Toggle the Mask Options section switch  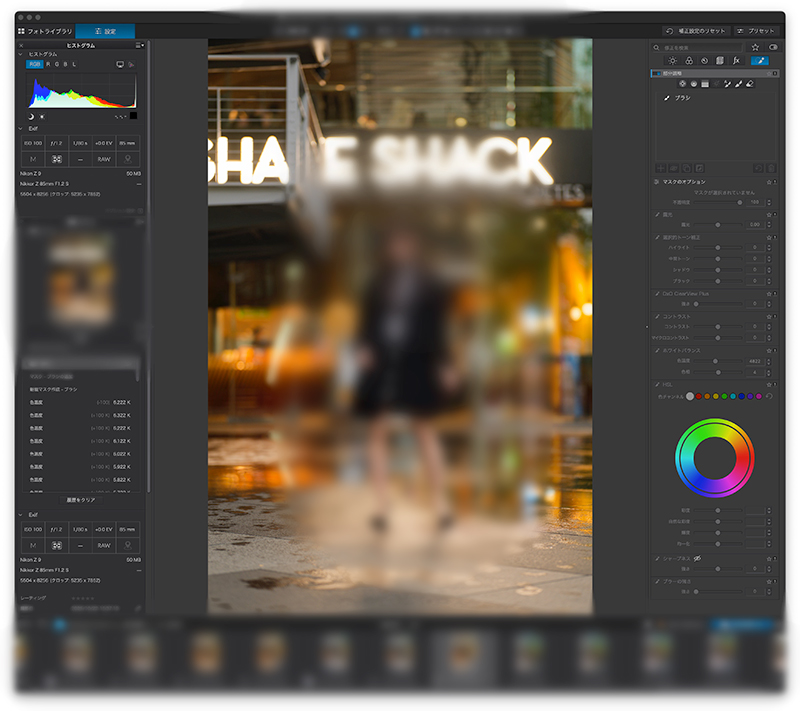pyautogui.click(x=657, y=182)
